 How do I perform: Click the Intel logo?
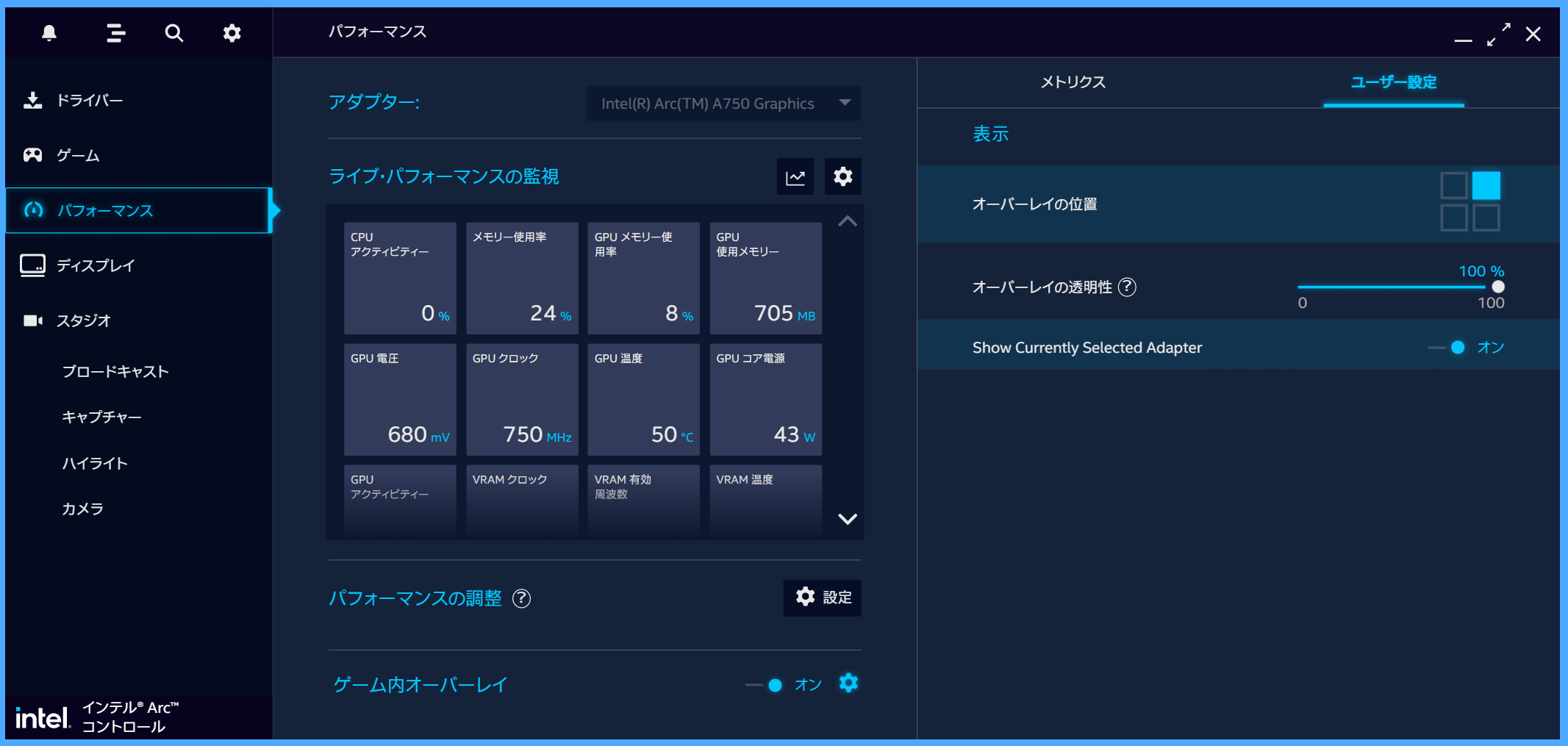click(x=43, y=717)
